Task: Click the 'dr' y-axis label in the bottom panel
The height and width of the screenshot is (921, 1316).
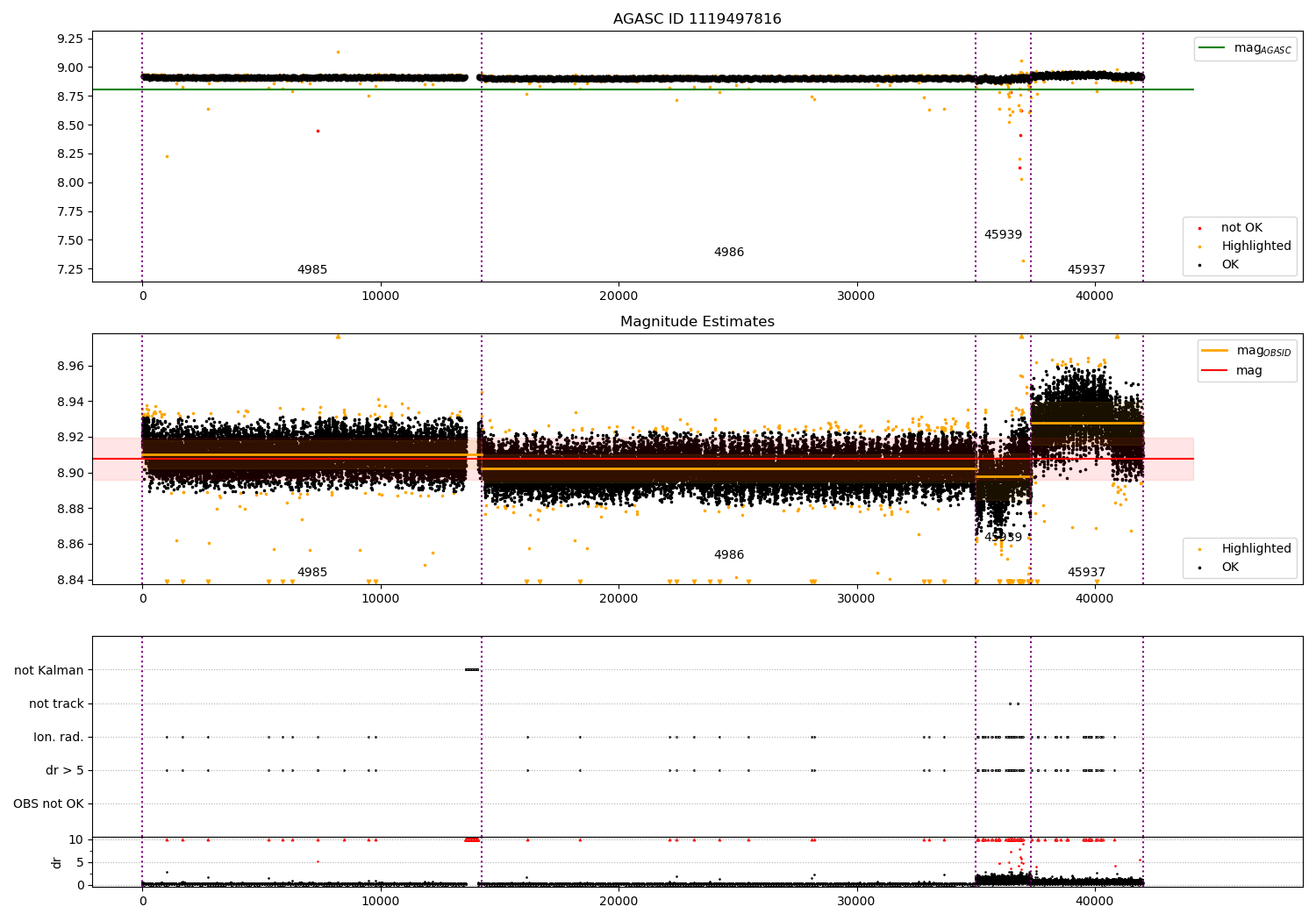Action: coord(57,862)
